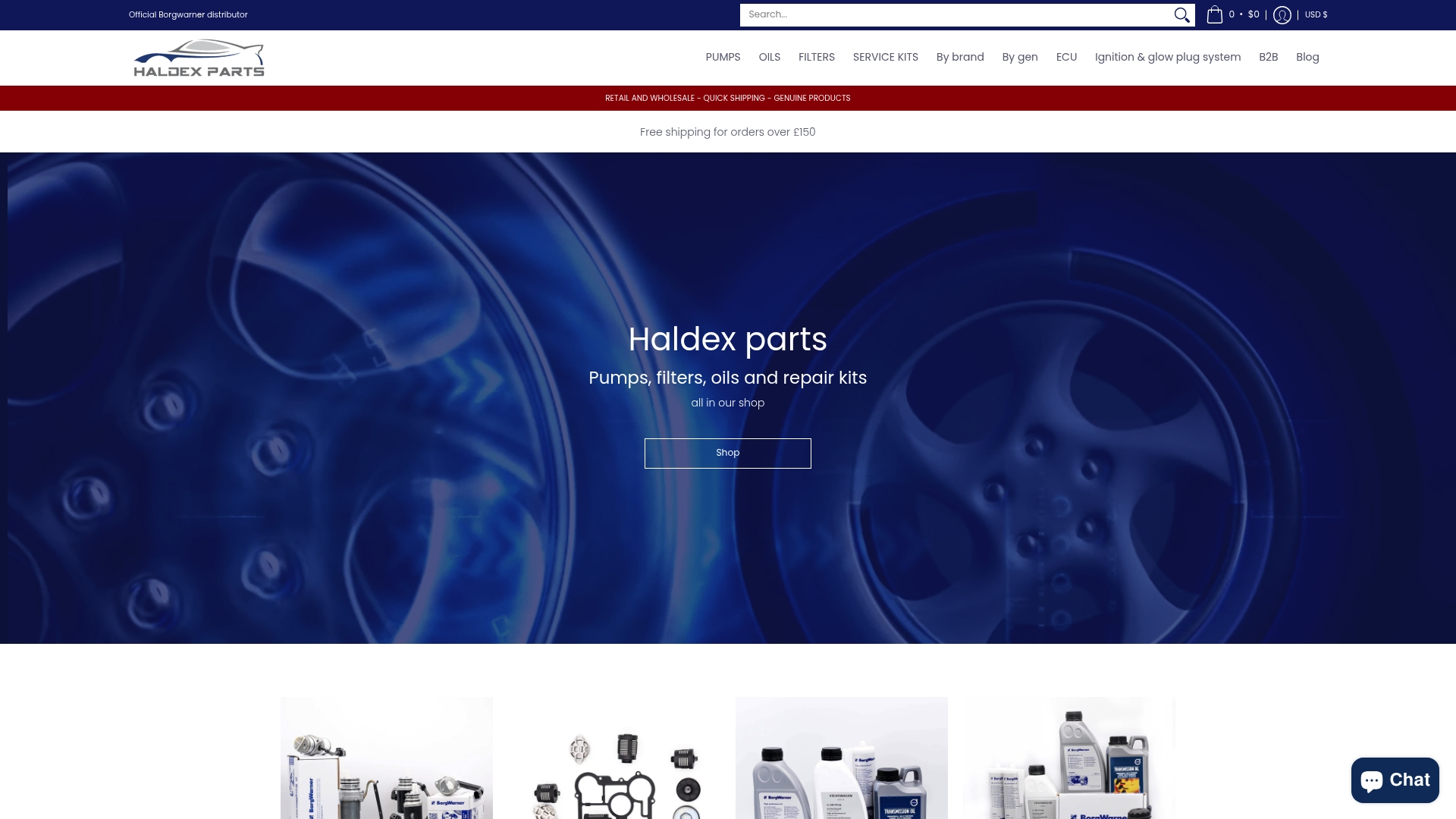Click the search magnifier icon
Viewport: 1456px width, 819px height.
pos(1181,15)
